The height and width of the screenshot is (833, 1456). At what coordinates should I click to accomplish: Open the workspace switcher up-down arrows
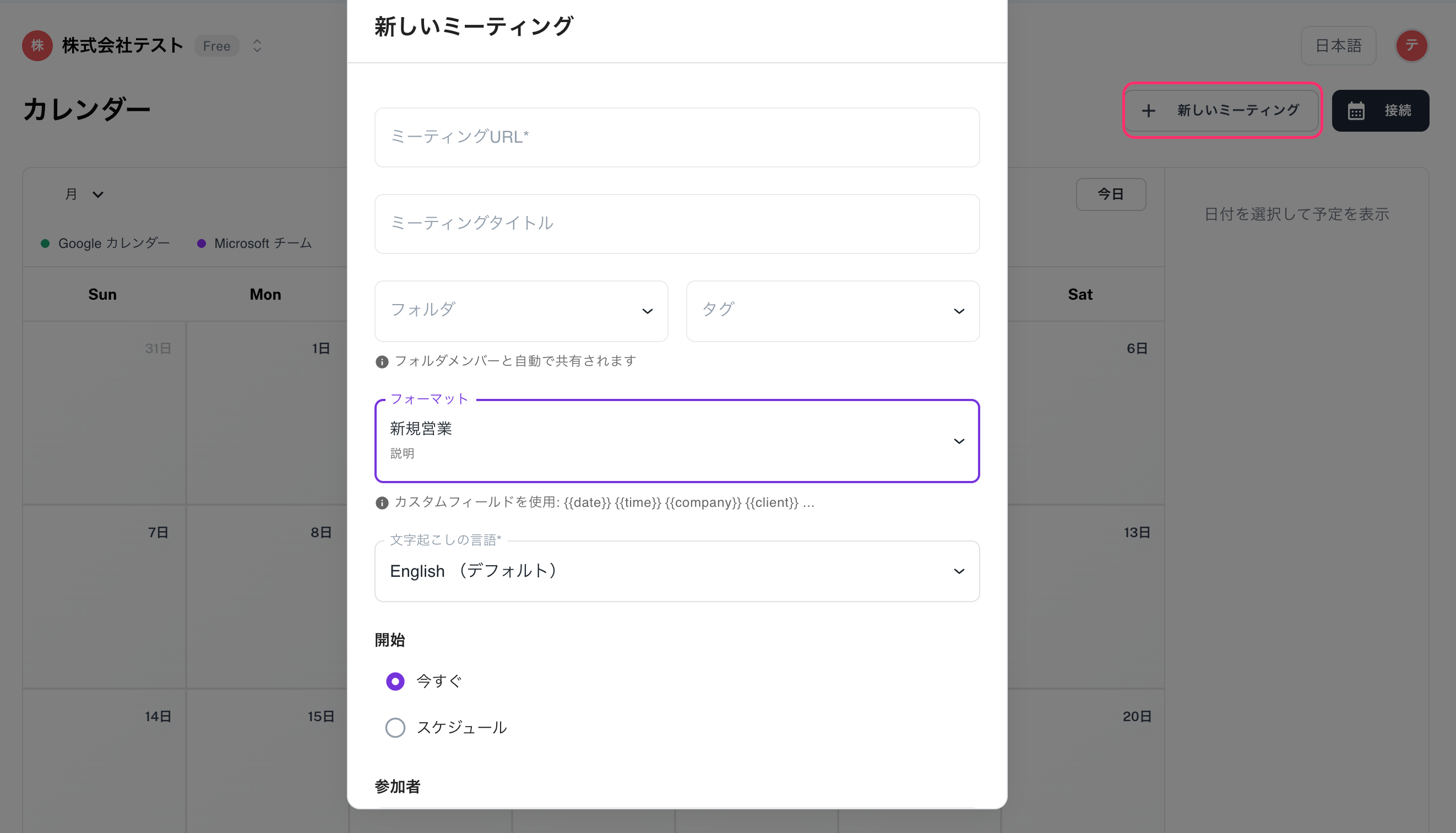click(x=257, y=46)
